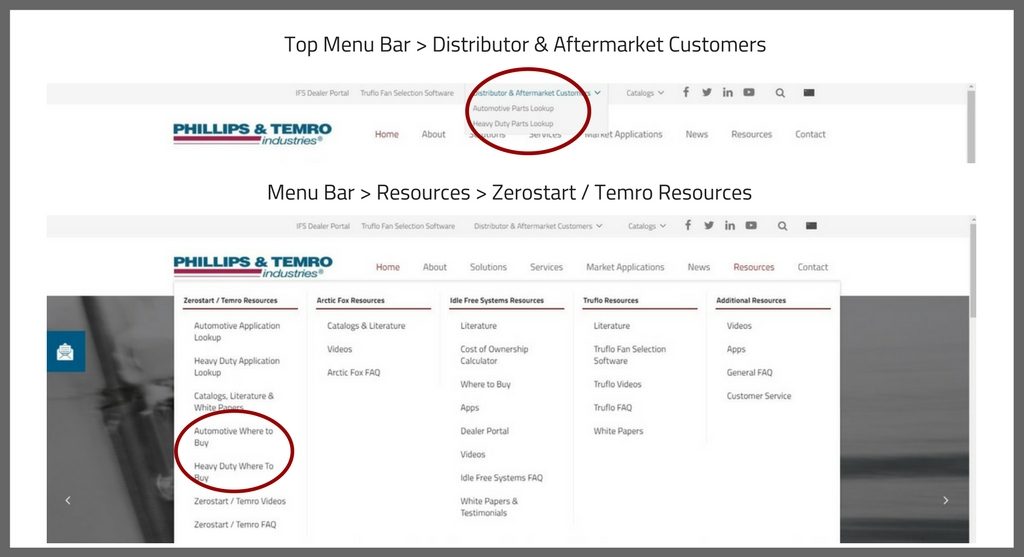Open search icon in lower screenshot header
Screen dimensions: 1024x557
coord(782,226)
